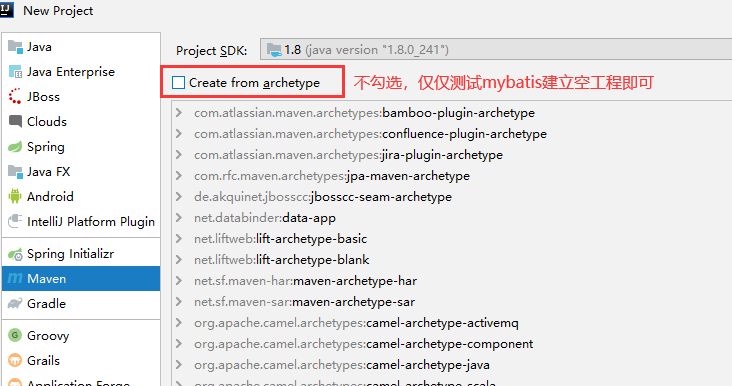Select bamboo-plugin-archetype text
Image resolution: width=732 pixels, height=386 pixels.
point(458,113)
